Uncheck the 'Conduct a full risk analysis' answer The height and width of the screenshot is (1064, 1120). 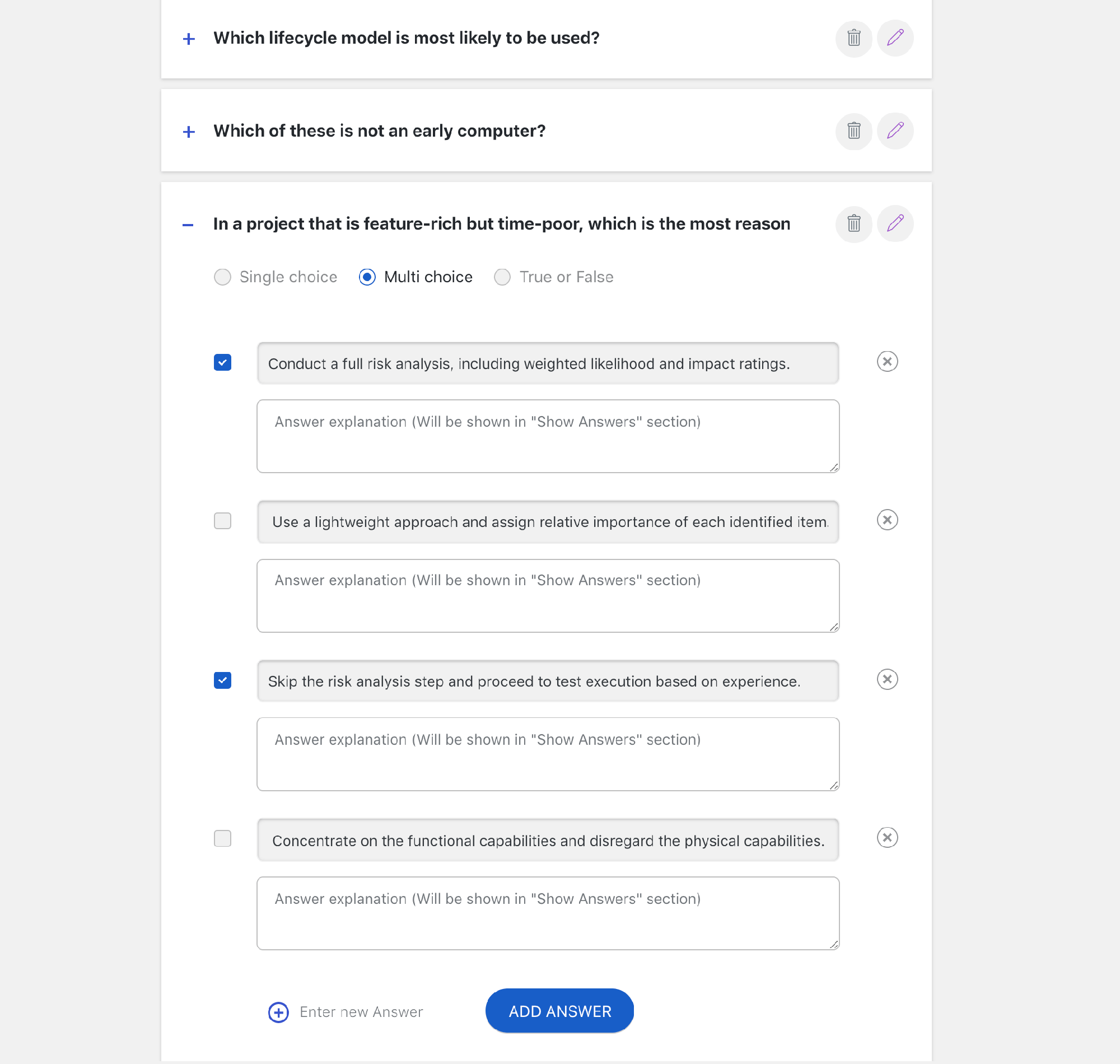tap(222, 362)
